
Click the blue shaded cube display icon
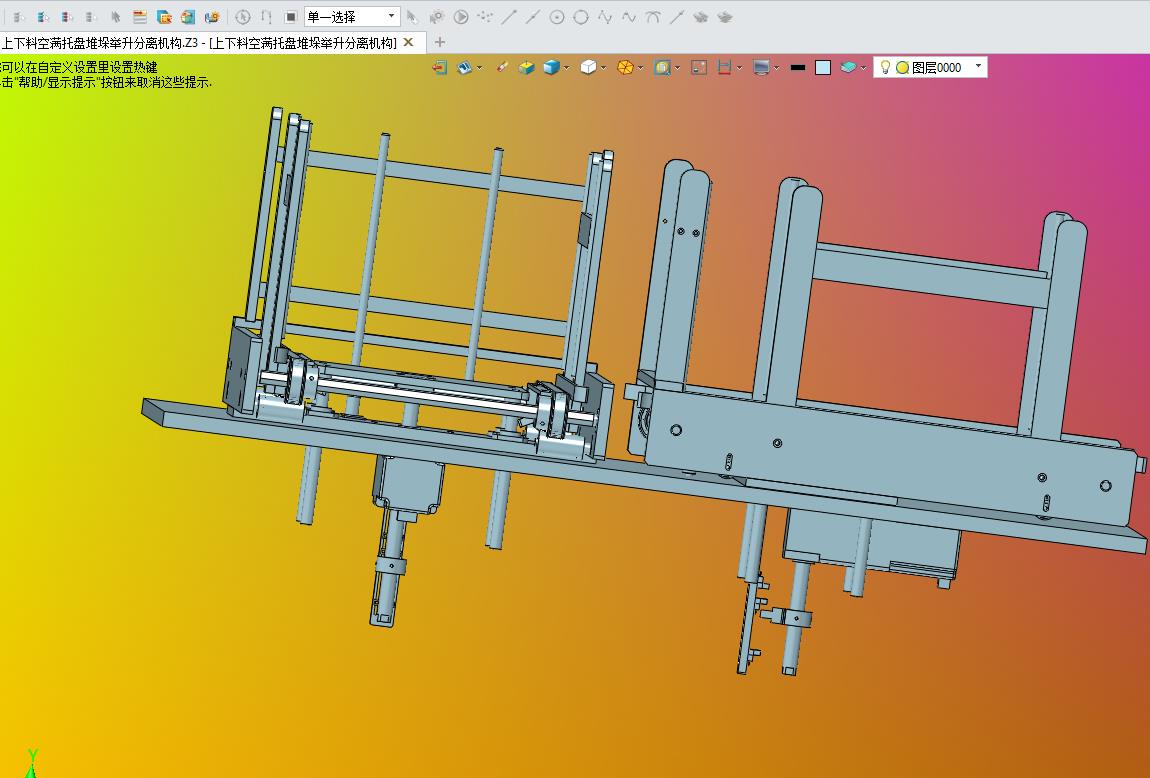pos(552,67)
